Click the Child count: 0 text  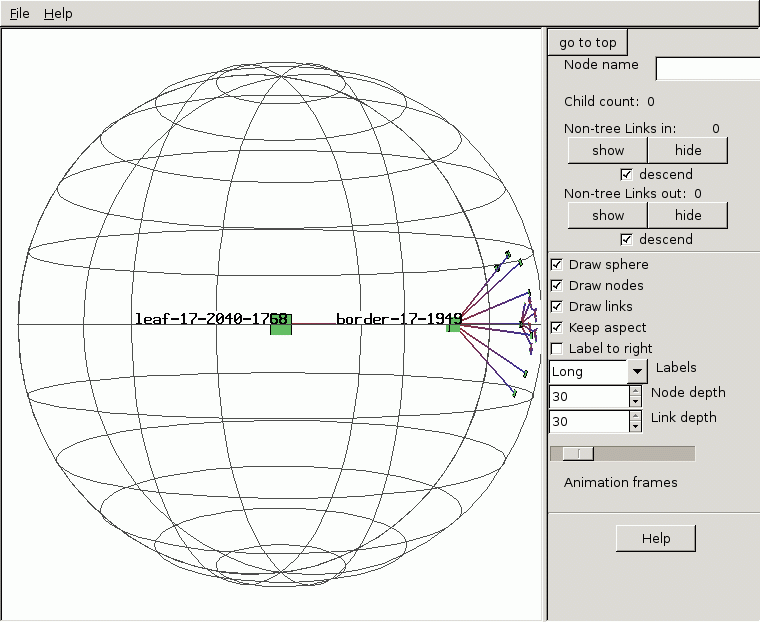point(609,101)
